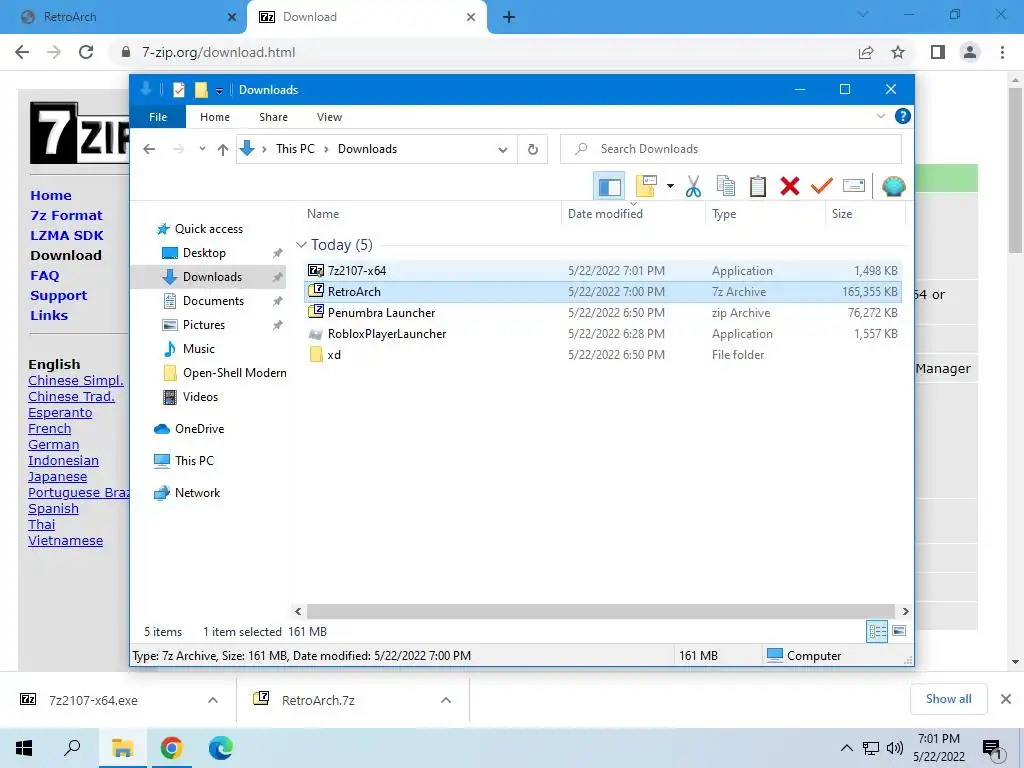Select the RobloxPlayerLauncher file

click(x=604, y=334)
